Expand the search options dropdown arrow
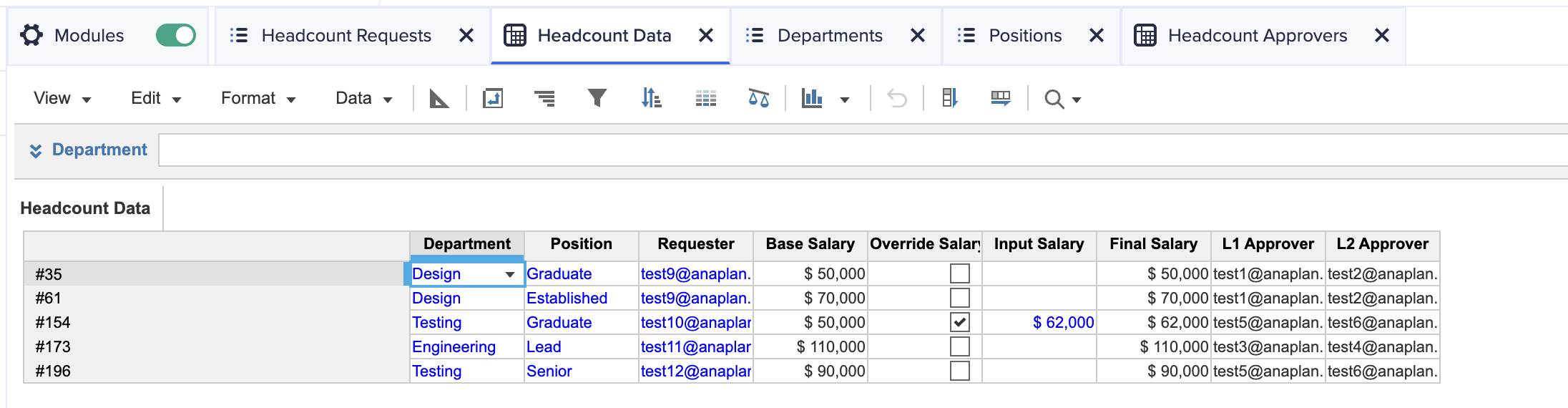This screenshot has width=1568, height=408. (1077, 100)
